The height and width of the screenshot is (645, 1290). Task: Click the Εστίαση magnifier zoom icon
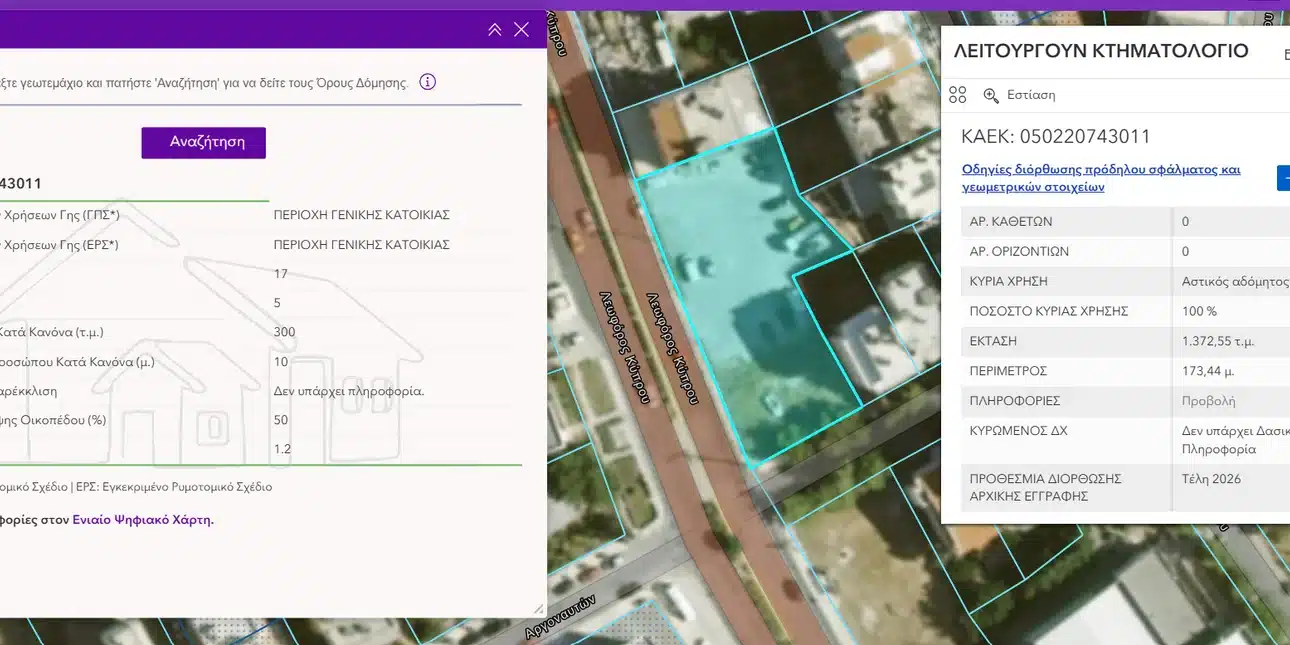(991, 95)
